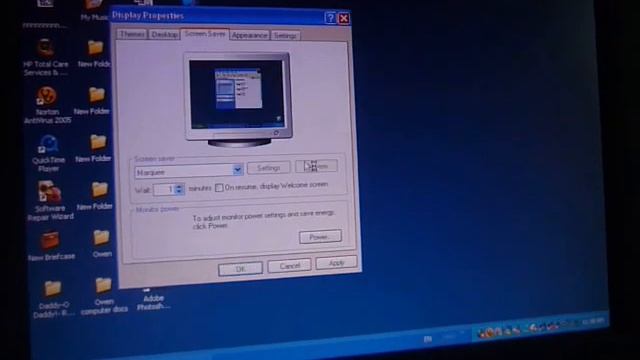Switch to the Themes tab
Image resolution: width=640 pixels, height=360 pixels.
(x=132, y=34)
